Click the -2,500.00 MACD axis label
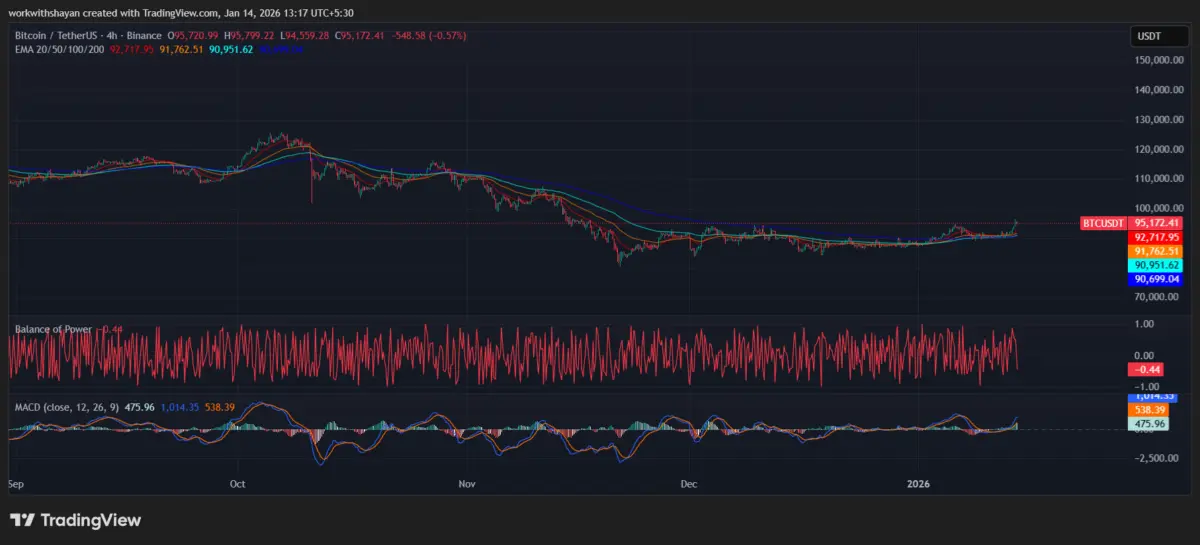 point(1155,459)
